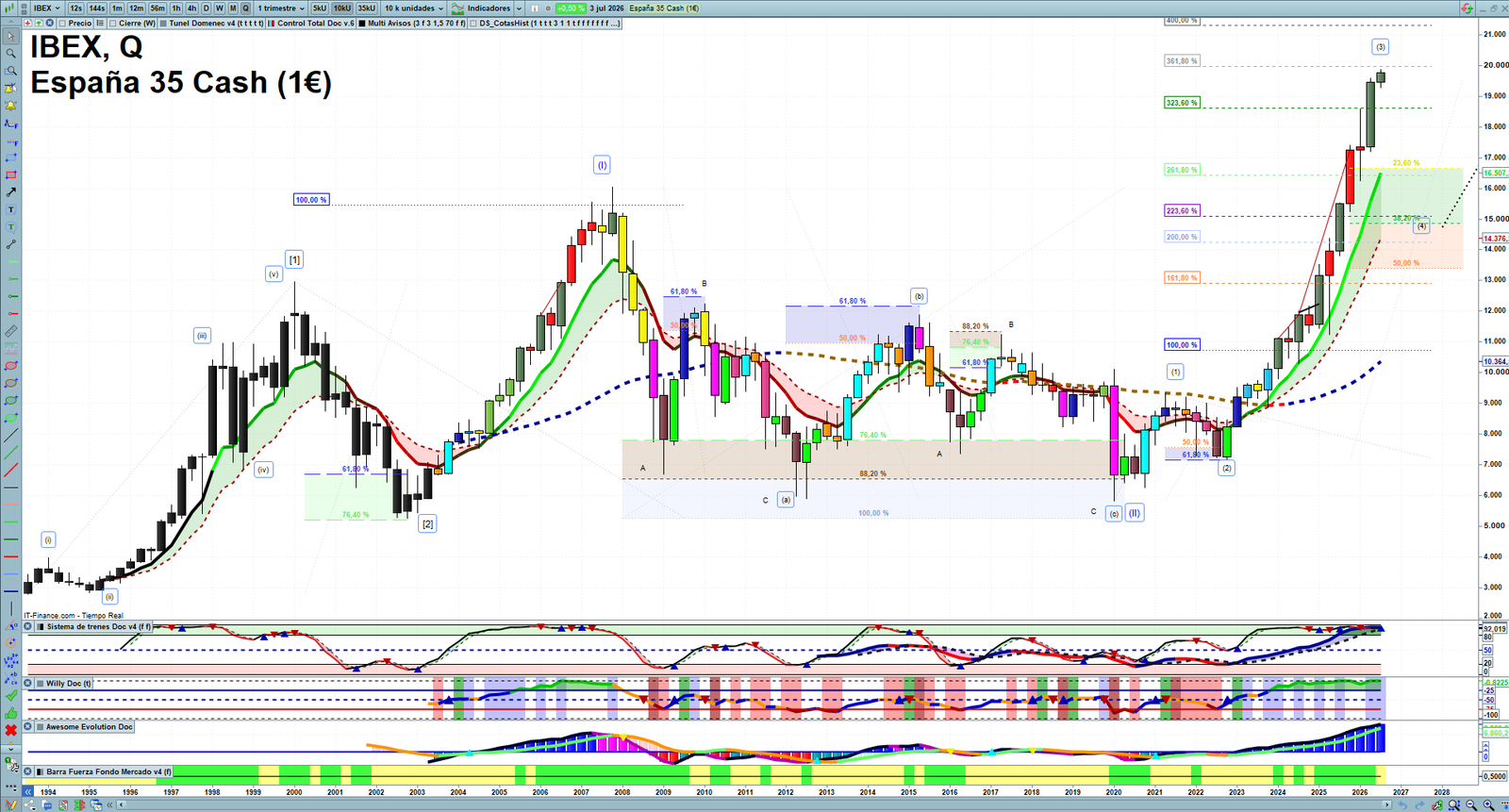
Task: Select the 56m timeframe
Action: (x=158, y=8)
